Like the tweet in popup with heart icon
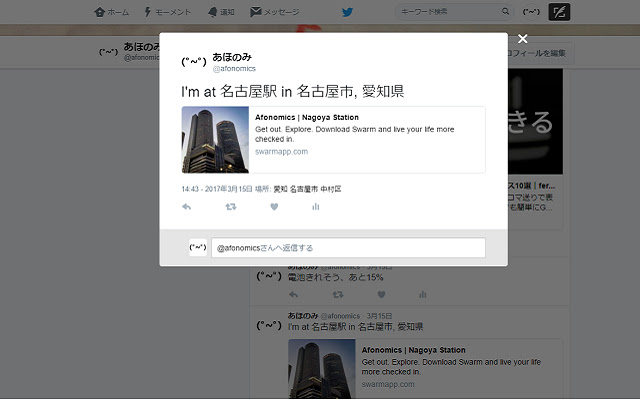The width and height of the screenshot is (640, 400). coord(274,207)
